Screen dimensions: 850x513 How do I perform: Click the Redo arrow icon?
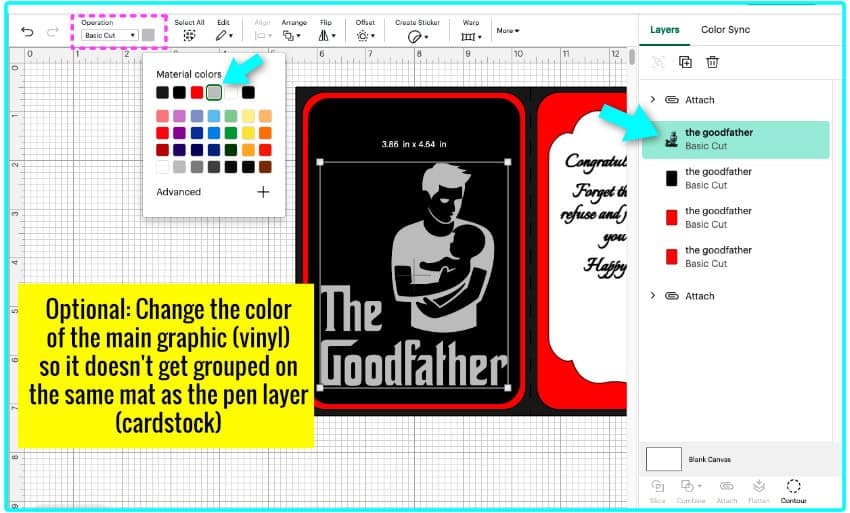click(x=53, y=32)
